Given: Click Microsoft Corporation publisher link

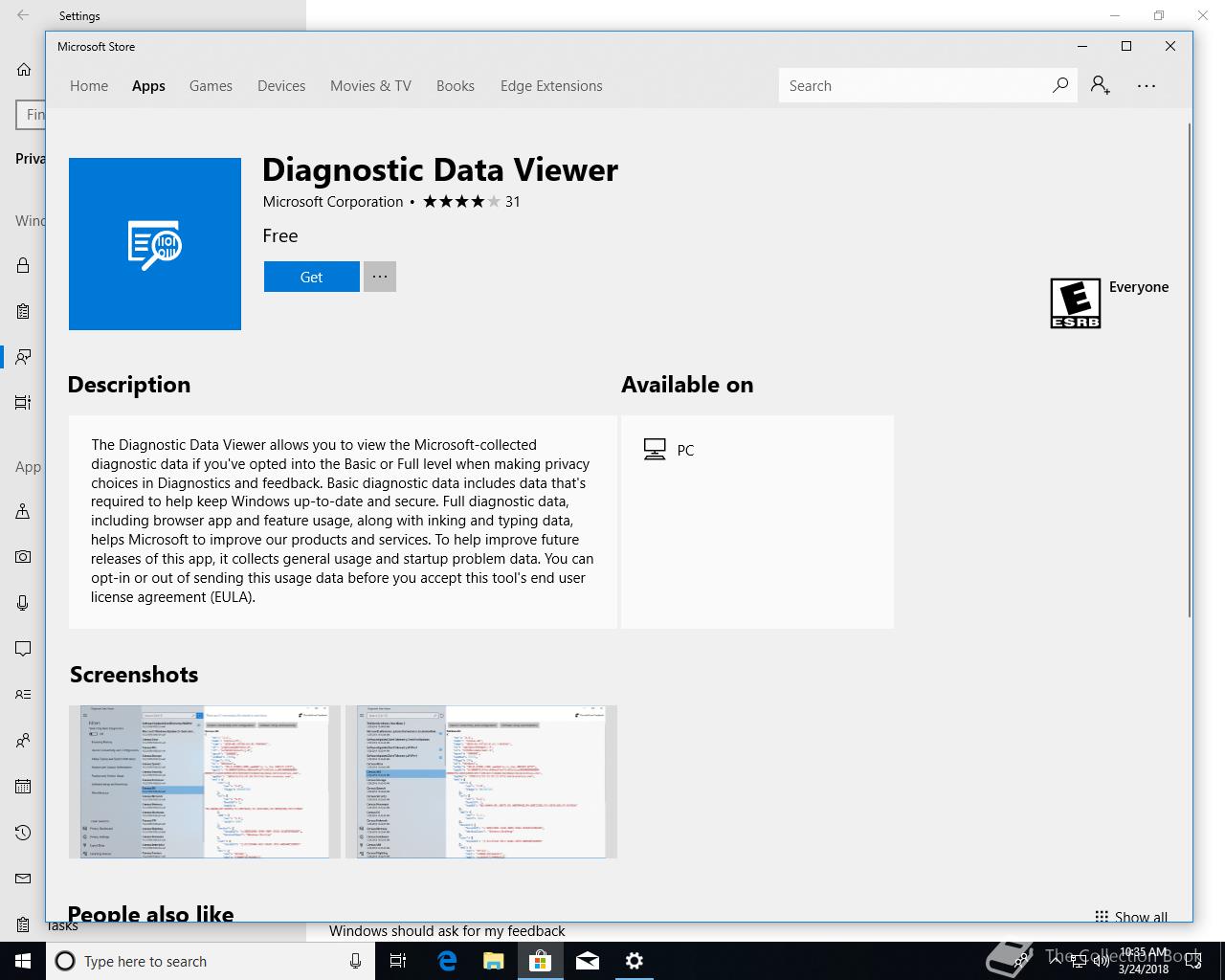Looking at the screenshot, I should coord(333,201).
